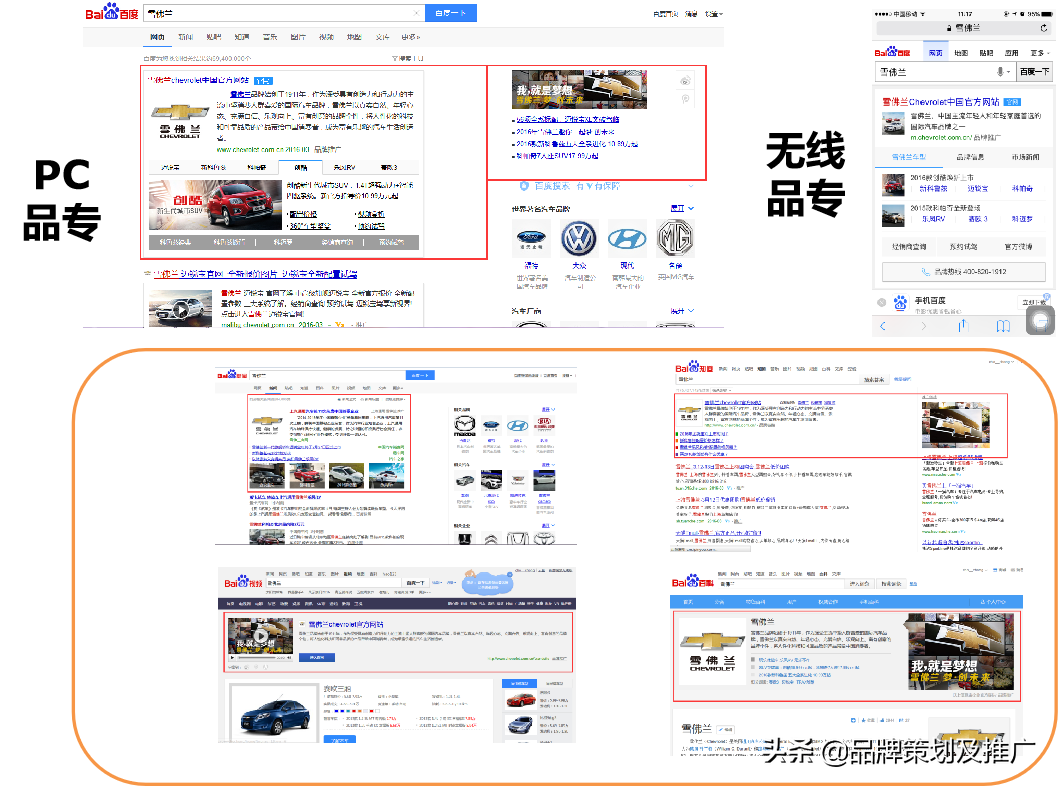Click the Volkswagen 大众 brand logo

coord(579,238)
